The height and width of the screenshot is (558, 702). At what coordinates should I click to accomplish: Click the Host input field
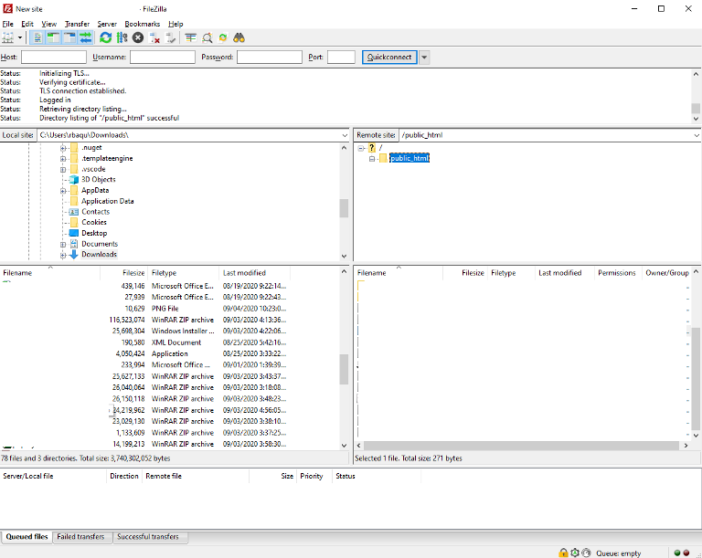tap(54, 57)
